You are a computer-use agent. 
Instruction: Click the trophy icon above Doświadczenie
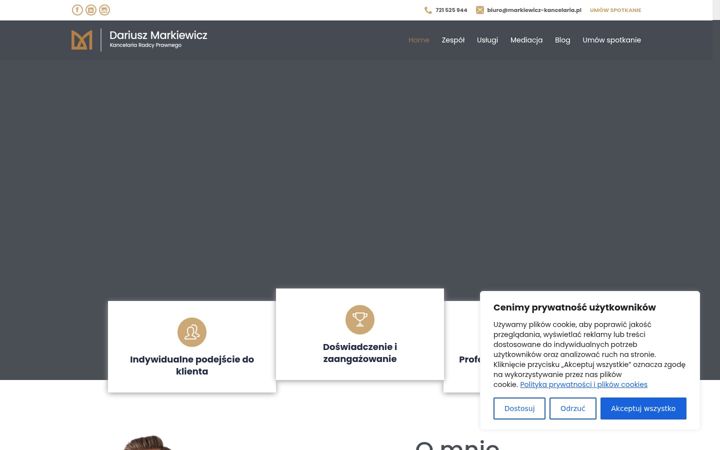tap(360, 320)
